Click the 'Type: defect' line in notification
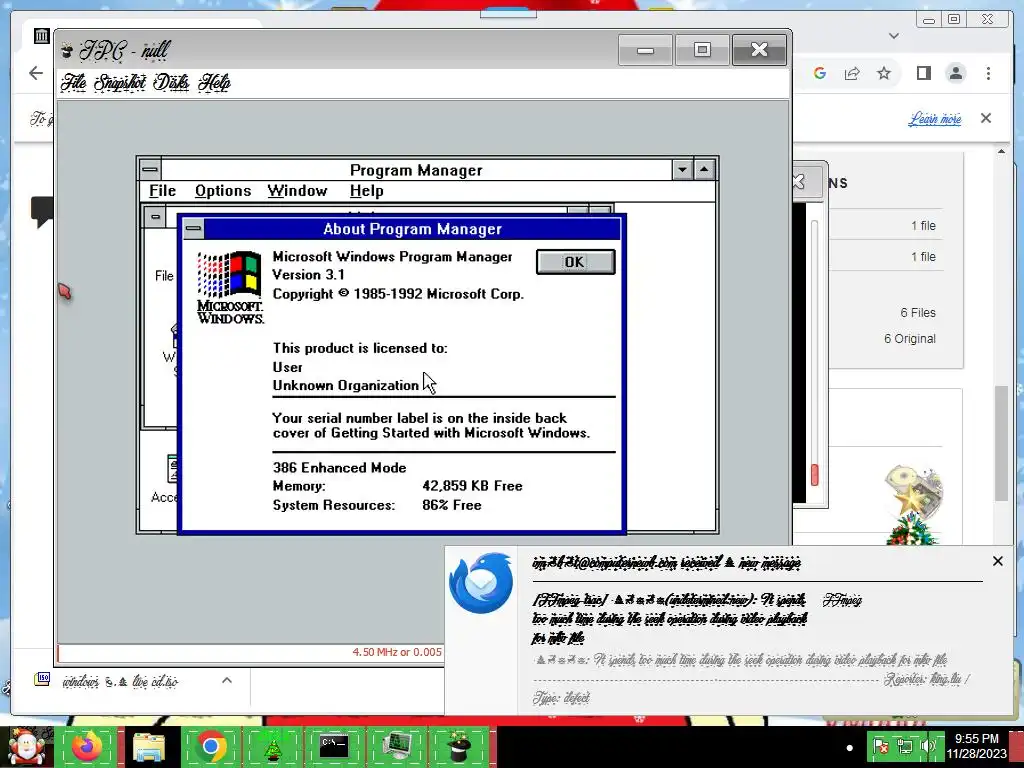The image size is (1024, 768). (561, 697)
